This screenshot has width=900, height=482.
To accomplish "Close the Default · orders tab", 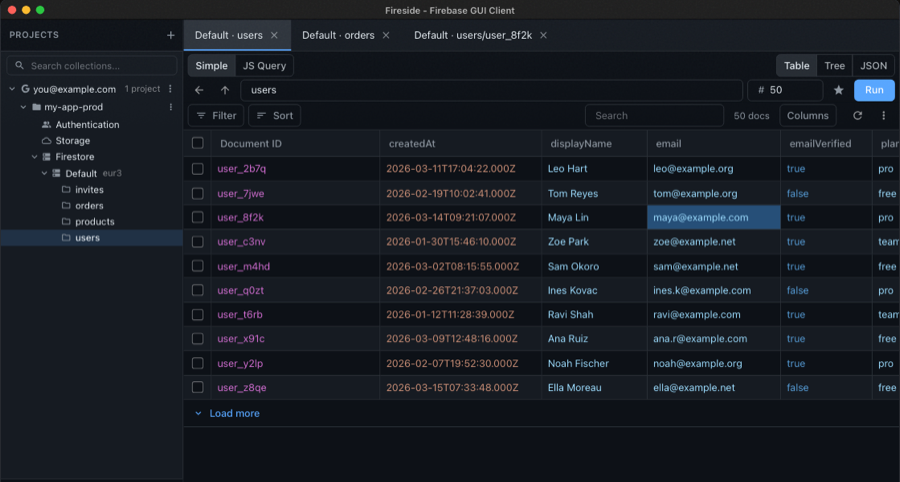I will click(x=386, y=36).
